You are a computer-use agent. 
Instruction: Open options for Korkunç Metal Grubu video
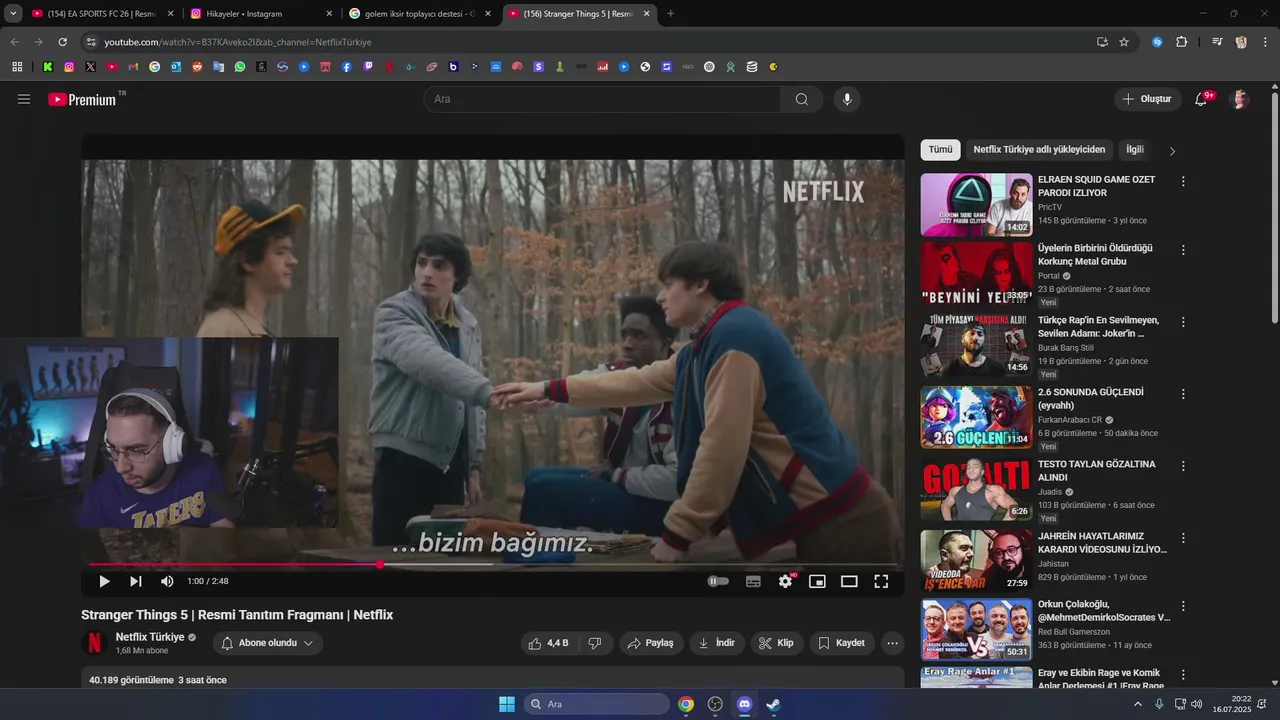(x=1183, y=250)
